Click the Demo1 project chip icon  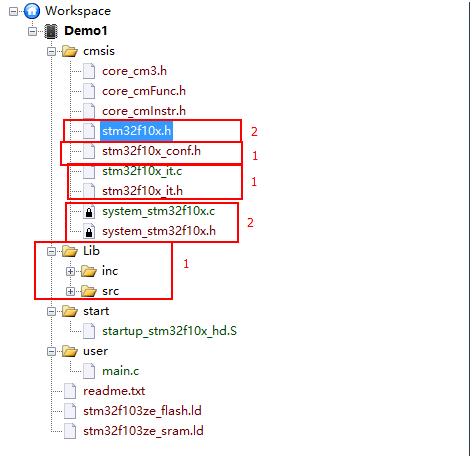51,31
